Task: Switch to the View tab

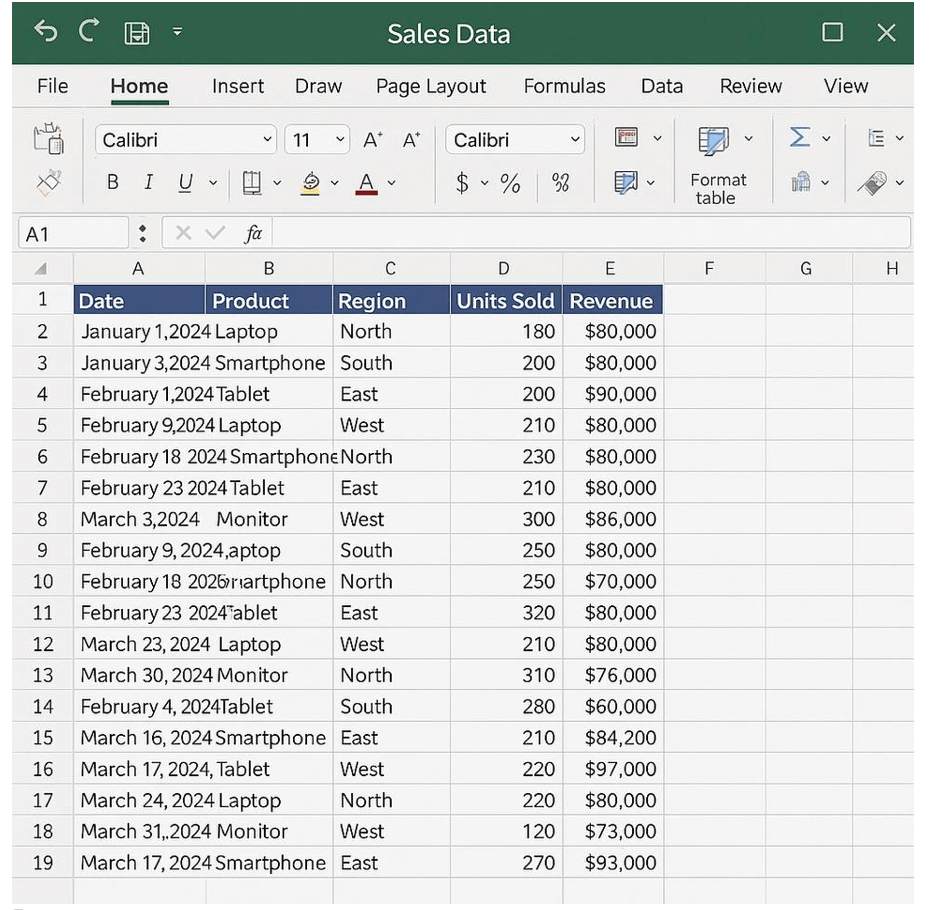Action: 846,86
